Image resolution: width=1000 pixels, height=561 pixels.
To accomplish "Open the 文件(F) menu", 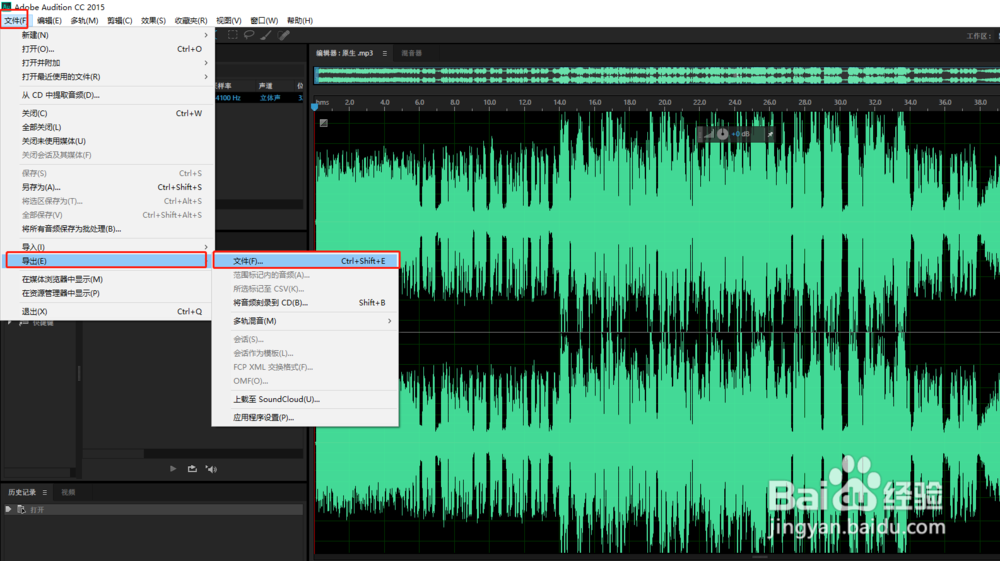I will click(x=15, y=20).
